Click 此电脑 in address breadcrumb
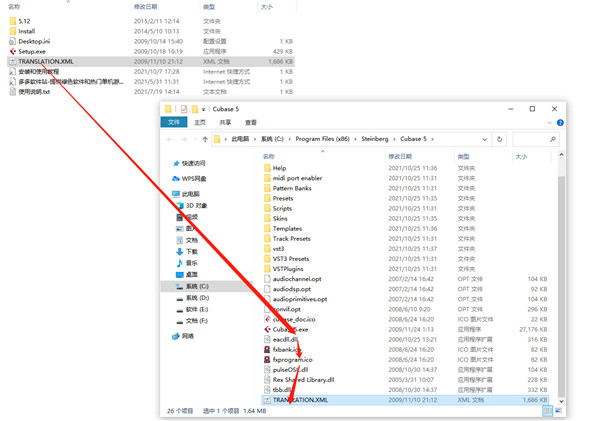 point(240,139)
